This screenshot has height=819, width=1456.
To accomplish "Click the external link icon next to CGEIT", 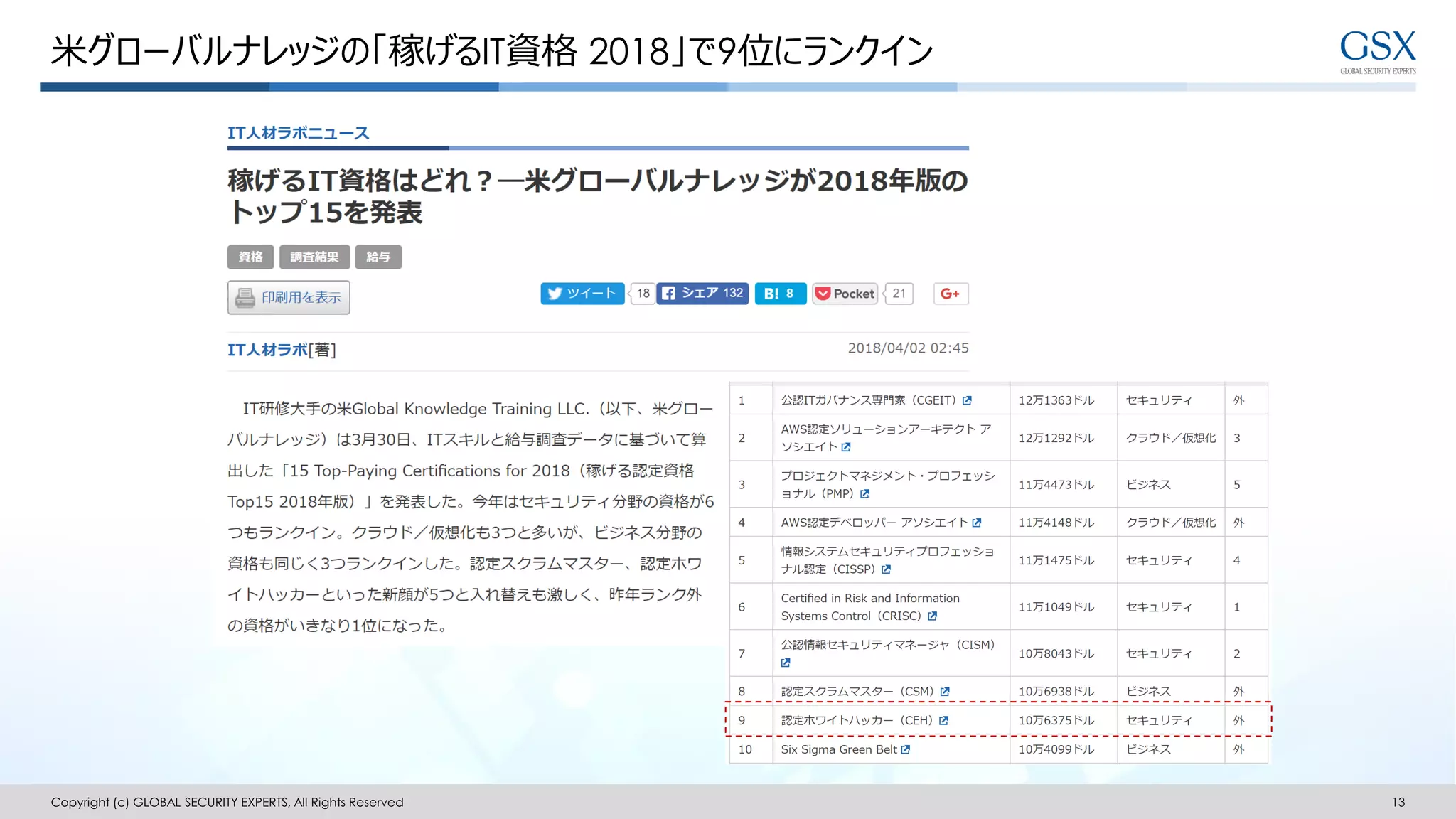I will click(967, 400).
